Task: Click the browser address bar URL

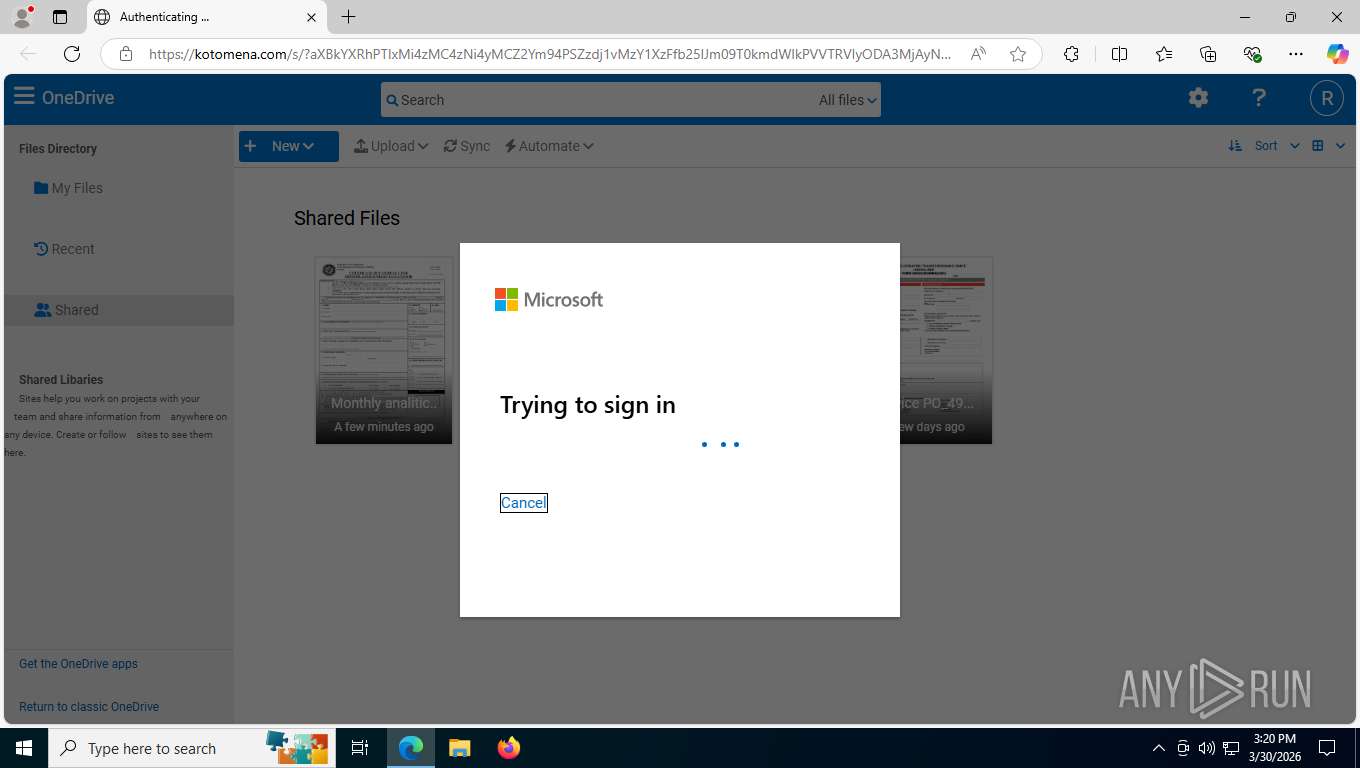Action: click(x=550, y=54)
